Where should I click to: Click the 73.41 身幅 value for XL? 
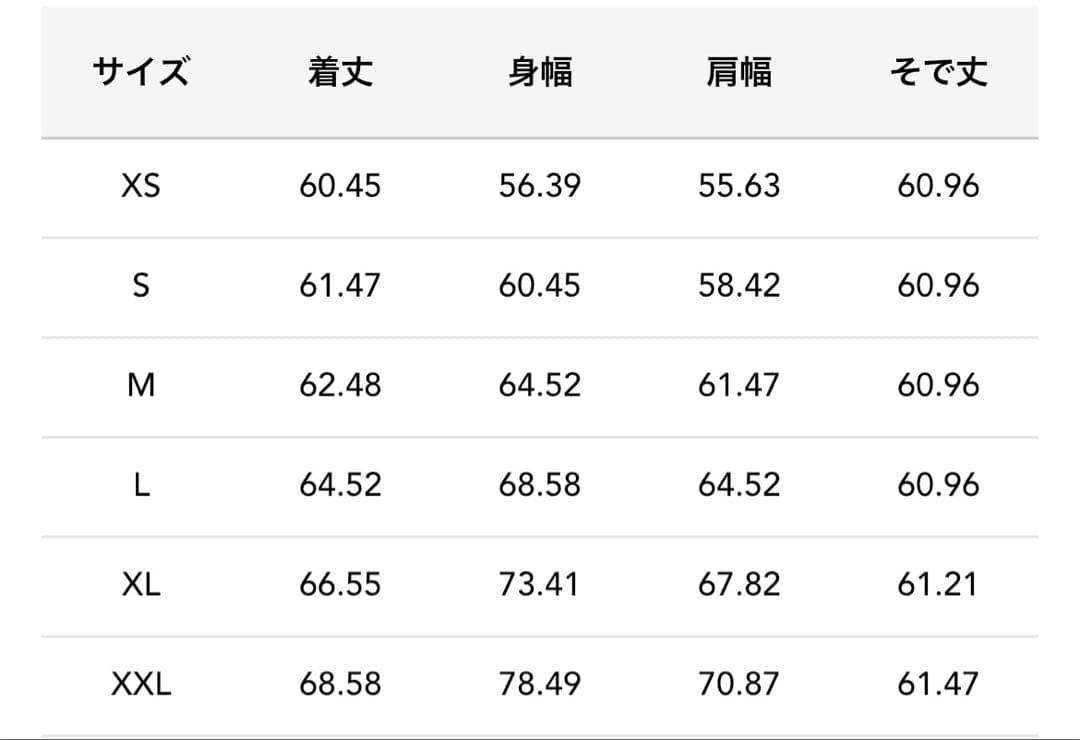pyautogui.click(x=540, y=584)
